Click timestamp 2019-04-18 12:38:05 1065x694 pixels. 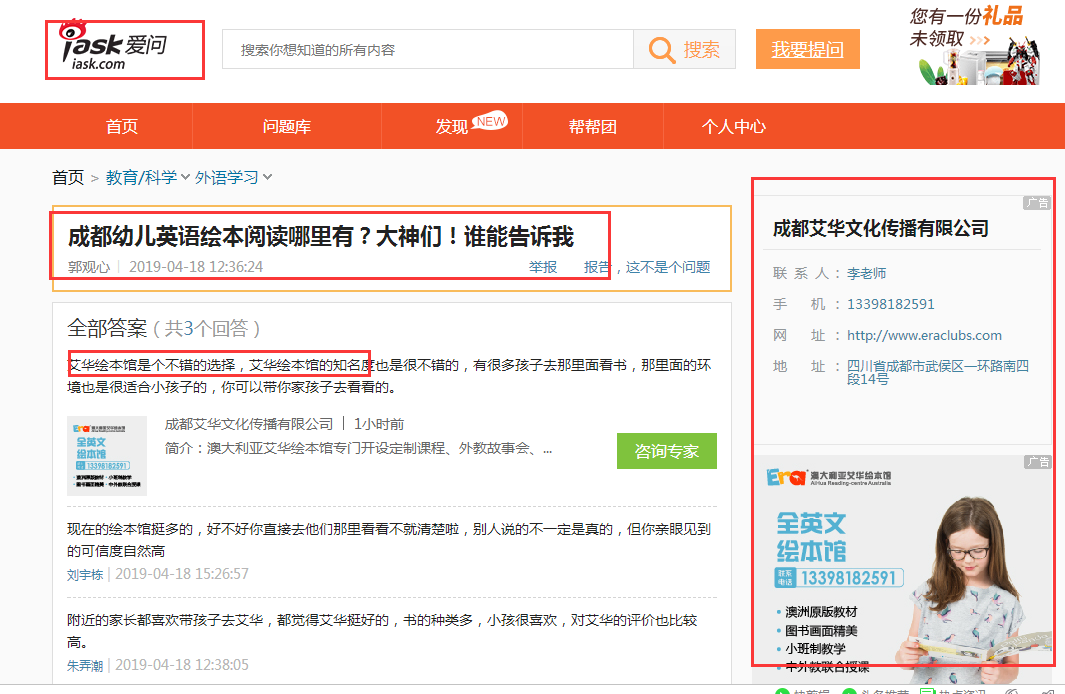pyautogui.click(x=182, y=665)
